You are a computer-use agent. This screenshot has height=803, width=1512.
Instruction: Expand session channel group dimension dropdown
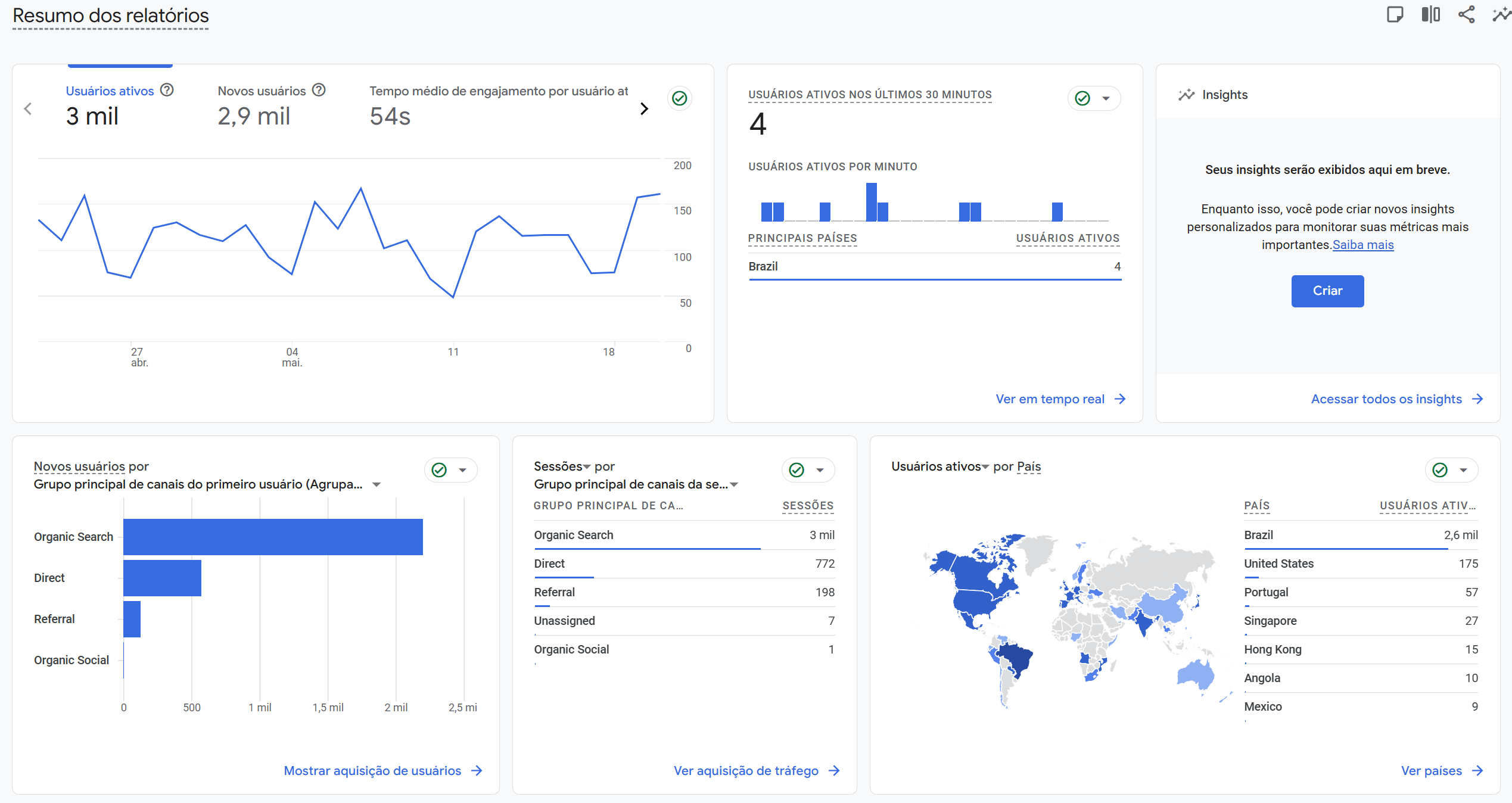[735, 484]
